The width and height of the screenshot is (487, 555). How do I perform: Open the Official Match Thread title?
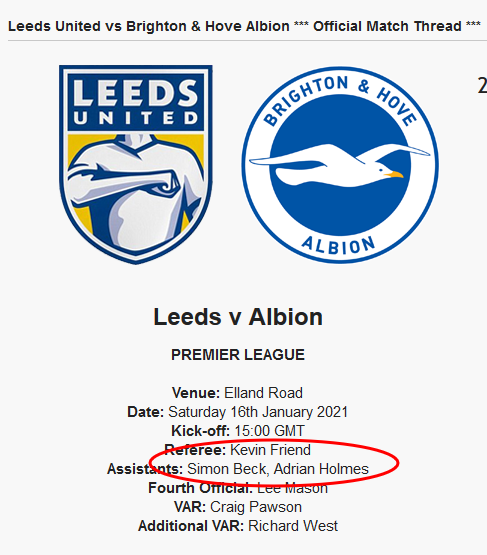click(x=244, y=26)
